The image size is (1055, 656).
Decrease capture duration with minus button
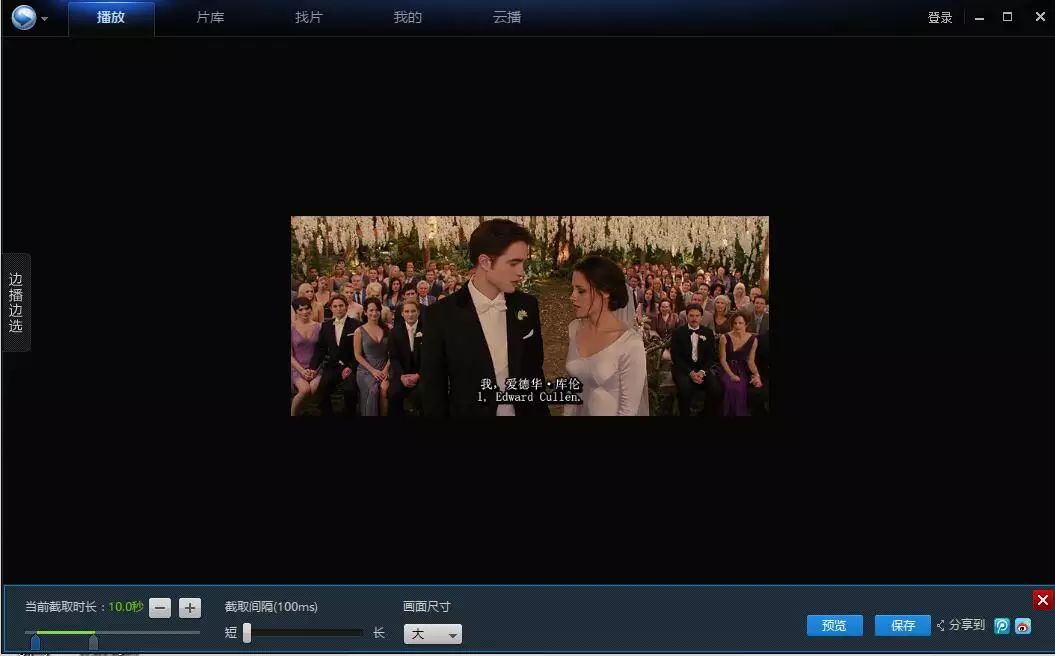coord(160,608)
